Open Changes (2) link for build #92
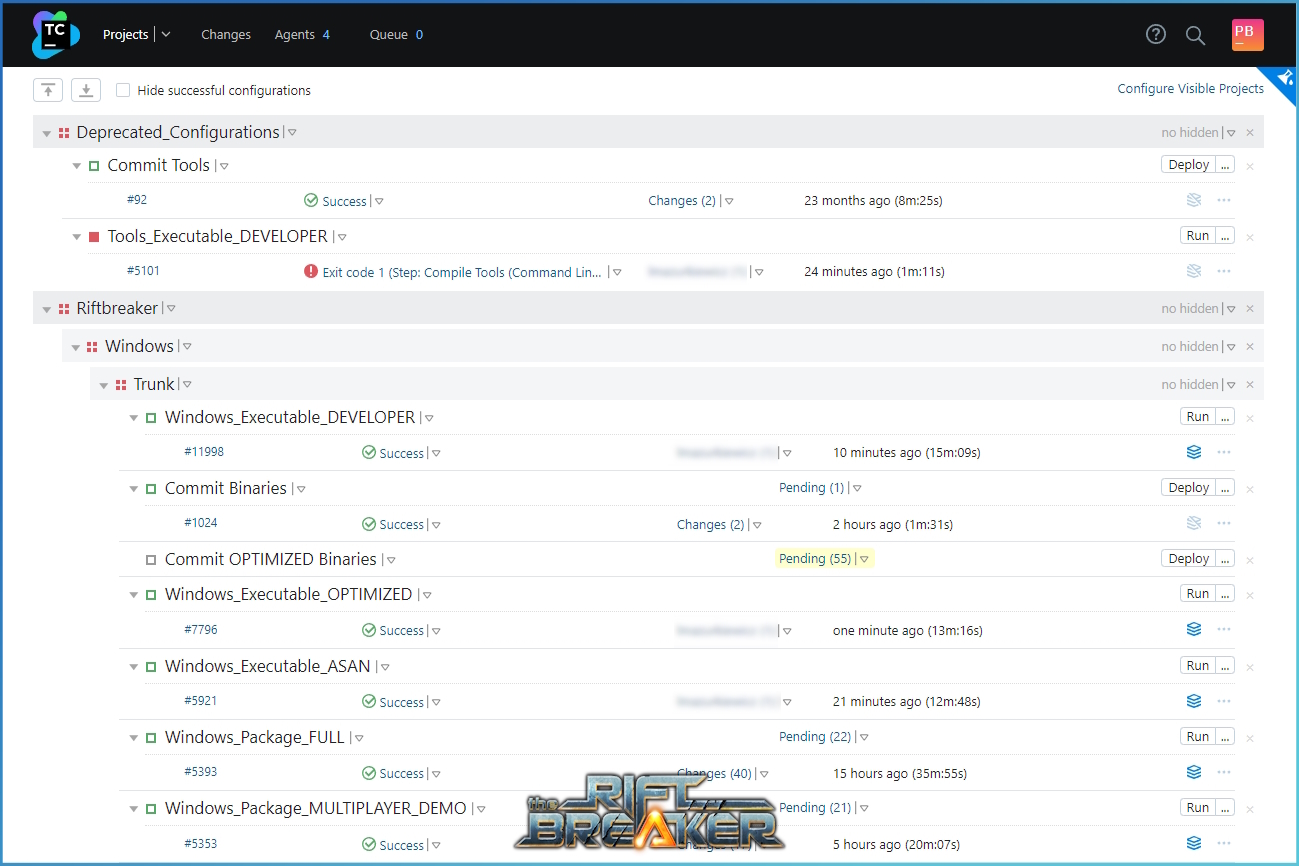 682,200
